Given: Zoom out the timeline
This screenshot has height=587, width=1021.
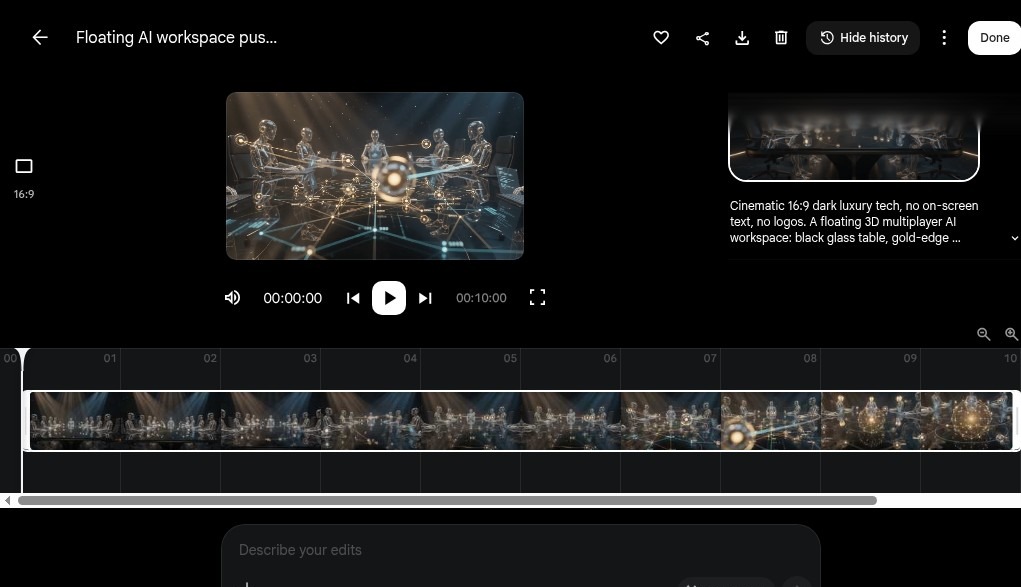Looking at the screenshot, I should pyautogui.click(x=983, y=334).
